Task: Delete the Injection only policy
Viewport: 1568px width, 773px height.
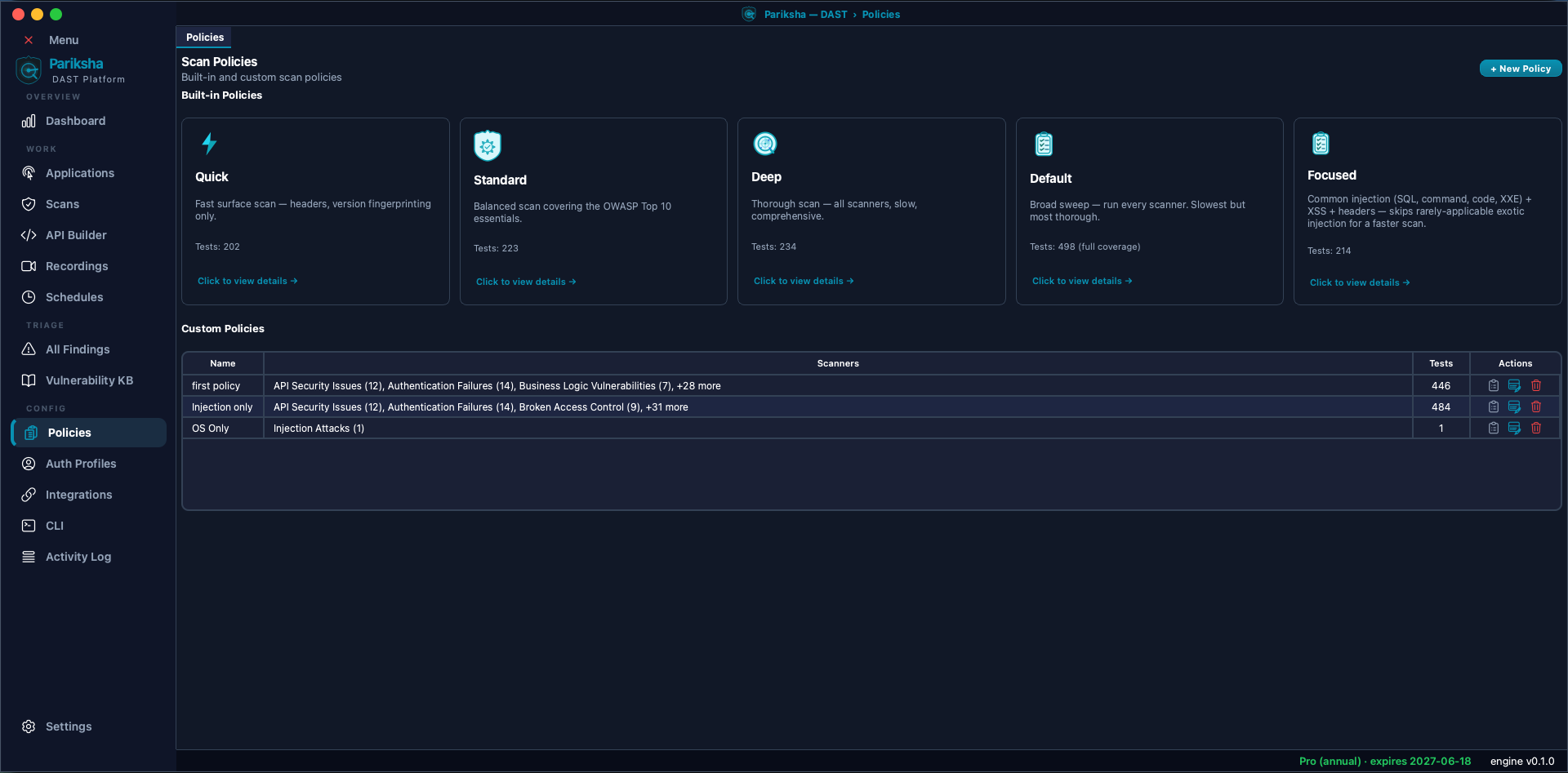Action: [x=1536, y=406]
